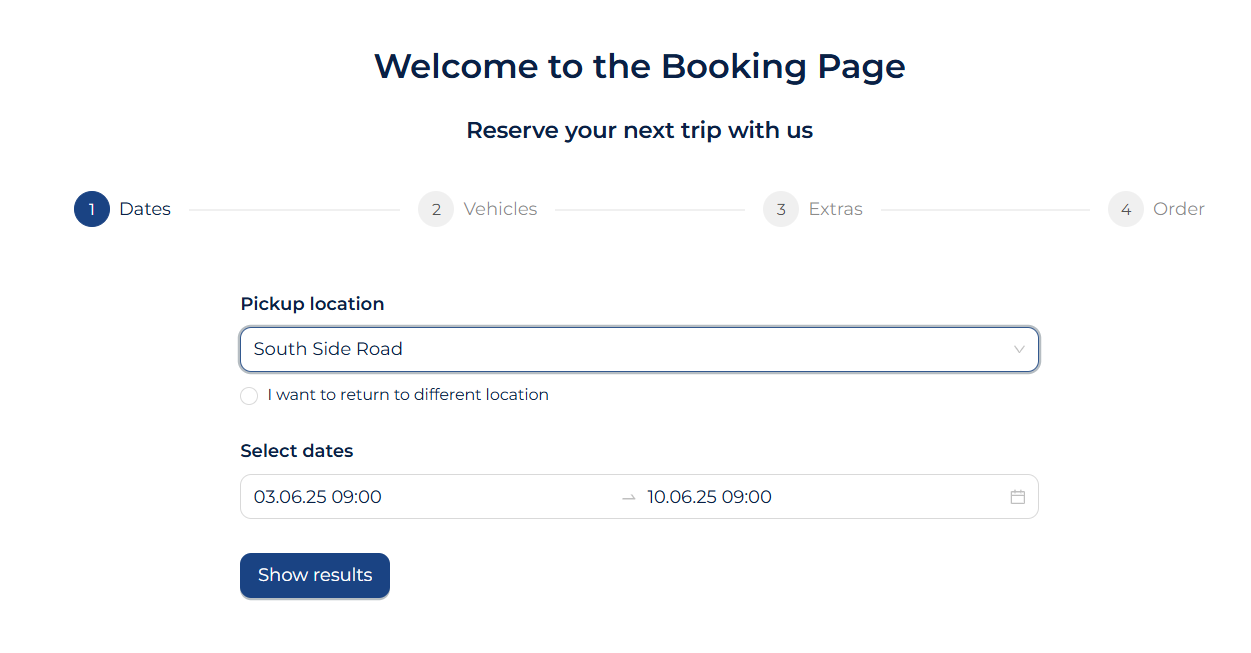Image resolution: width=1251 pixels, height=653 pixels.
Task: Click the arrow between the two dates
Action: 628,497
